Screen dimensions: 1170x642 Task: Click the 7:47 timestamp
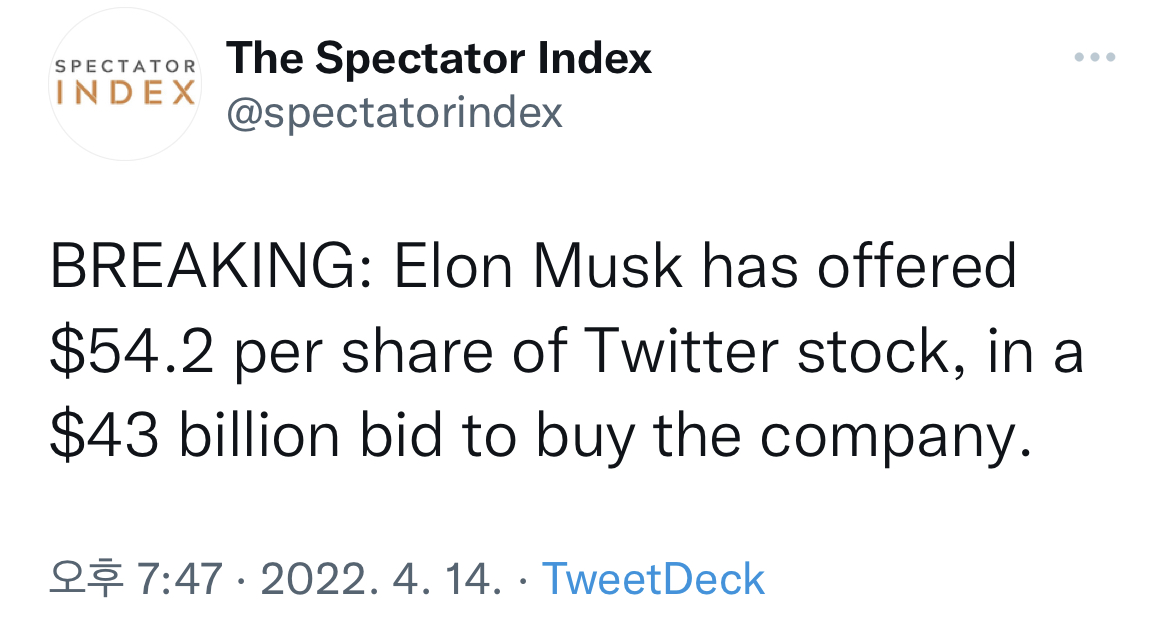(180, 579)
